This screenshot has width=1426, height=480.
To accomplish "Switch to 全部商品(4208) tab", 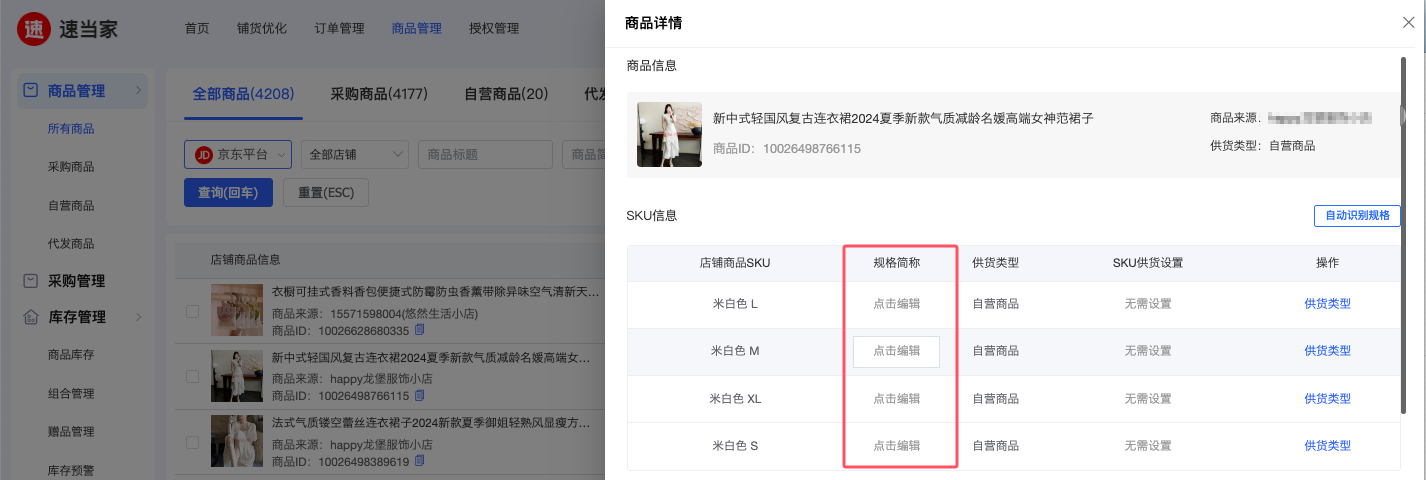I will [x=243, y=94].
